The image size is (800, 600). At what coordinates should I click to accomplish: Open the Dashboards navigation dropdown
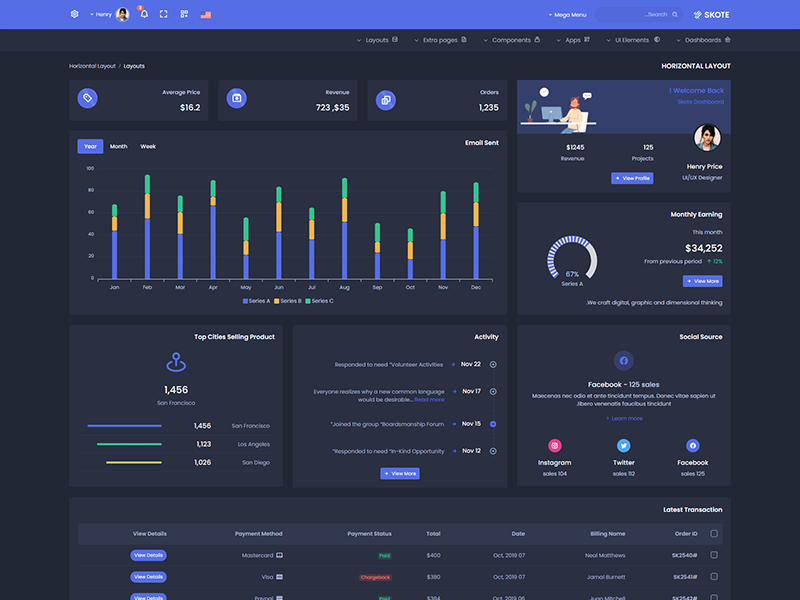[703, 40]
